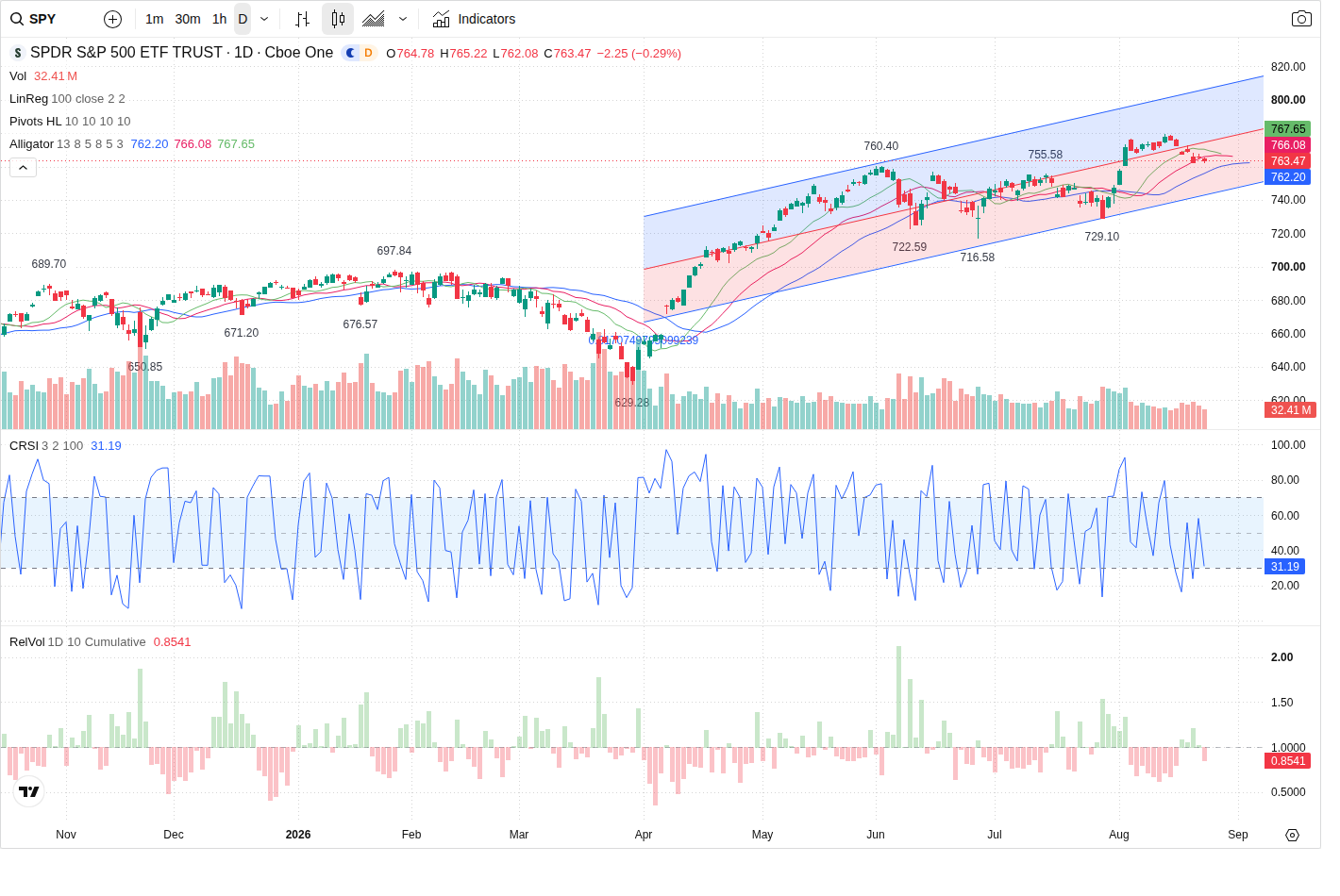The width and height of the screenshot is (1340, 896).
Task: Click the 800.00 price scale tick
Action: pos(1288,100)
